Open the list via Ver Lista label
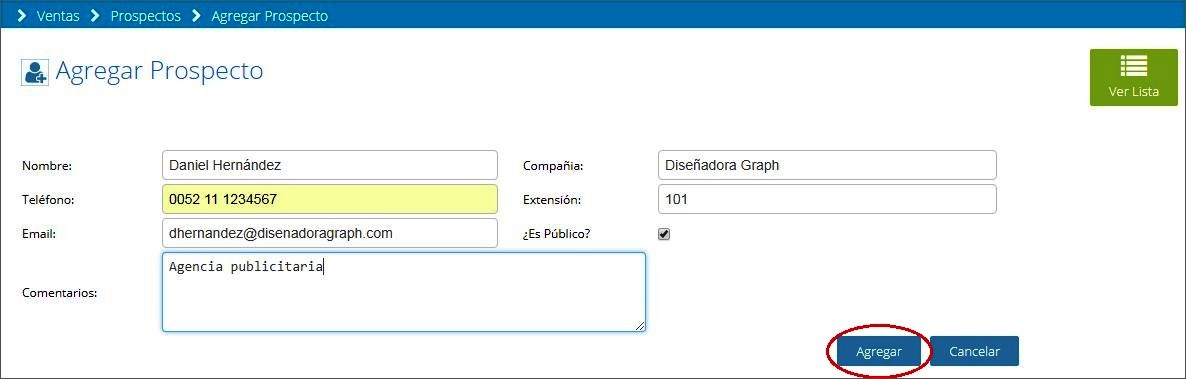 [1133, 92]
